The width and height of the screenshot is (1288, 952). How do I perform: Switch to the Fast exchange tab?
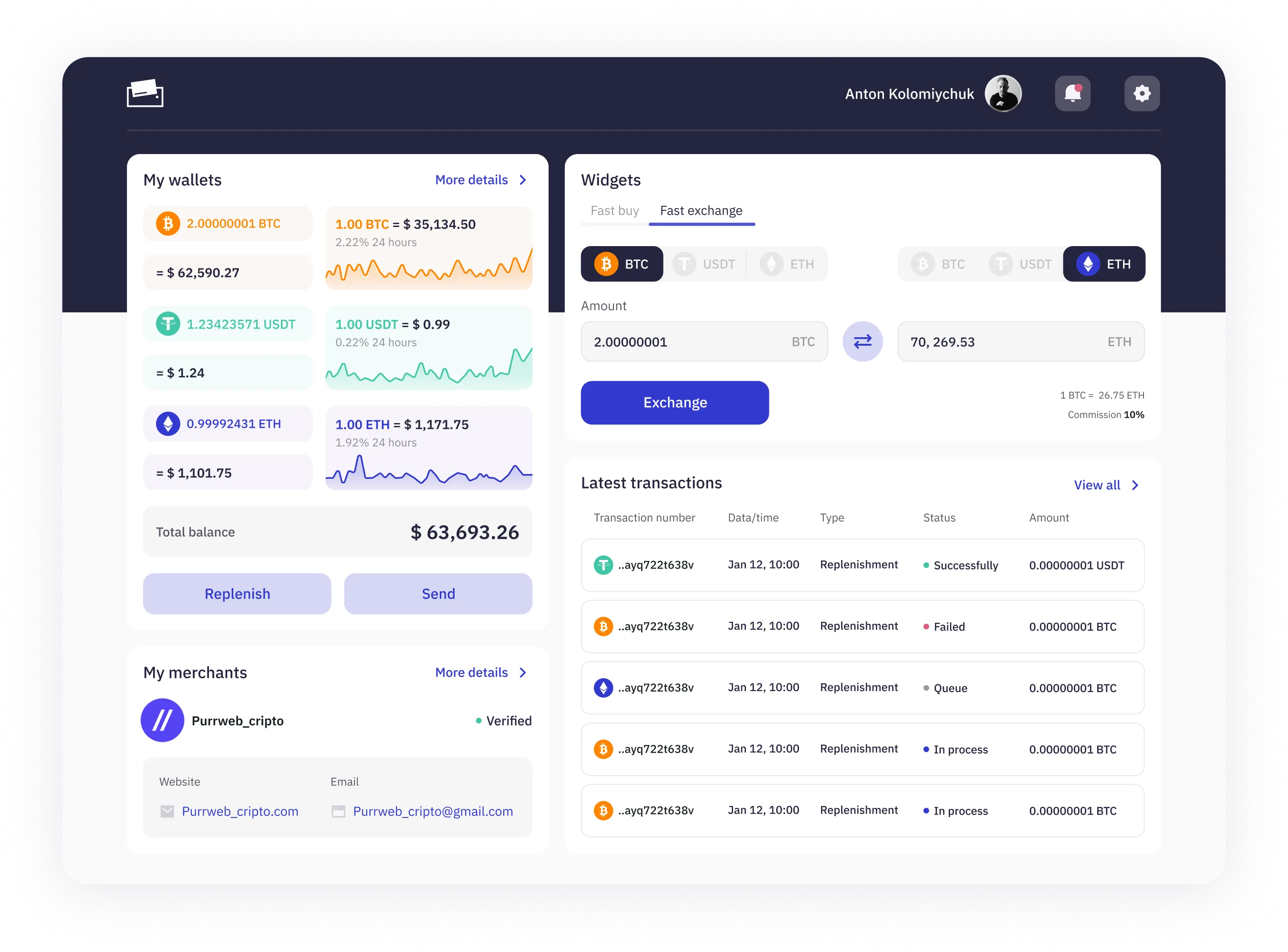701,211
